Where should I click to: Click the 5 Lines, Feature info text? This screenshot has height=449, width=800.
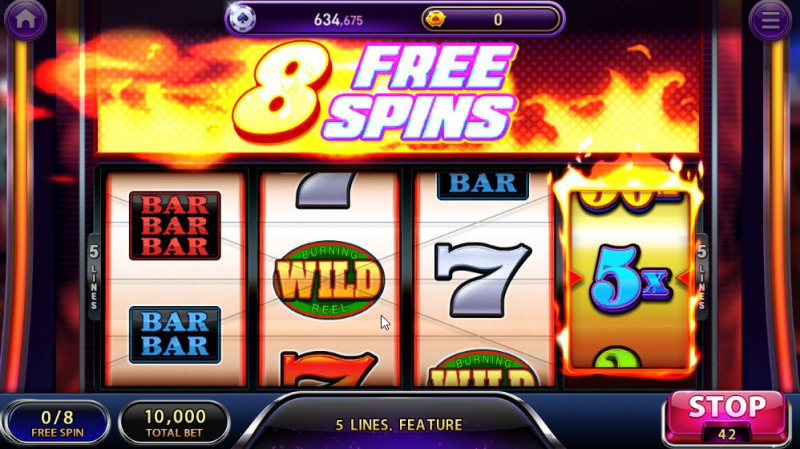[398, 425]
